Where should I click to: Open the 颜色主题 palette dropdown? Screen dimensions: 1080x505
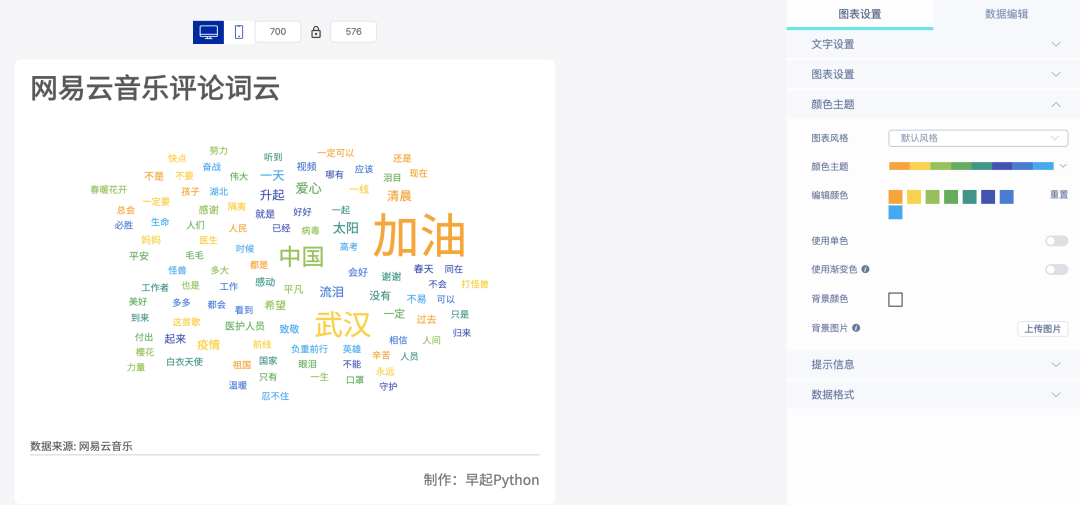point(1062,166)
